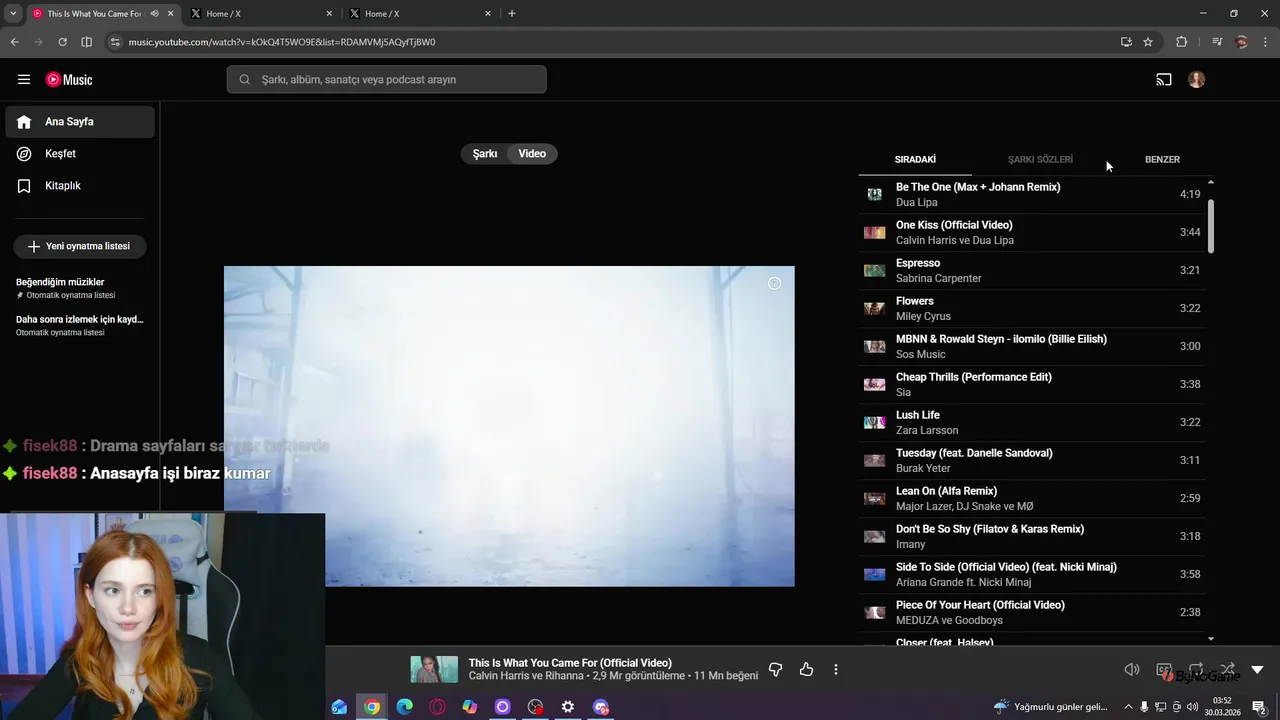Click the queue list scrollbar
Image resolution: width=1280 pixels, height=720 pixels.
coord(1211,226)
